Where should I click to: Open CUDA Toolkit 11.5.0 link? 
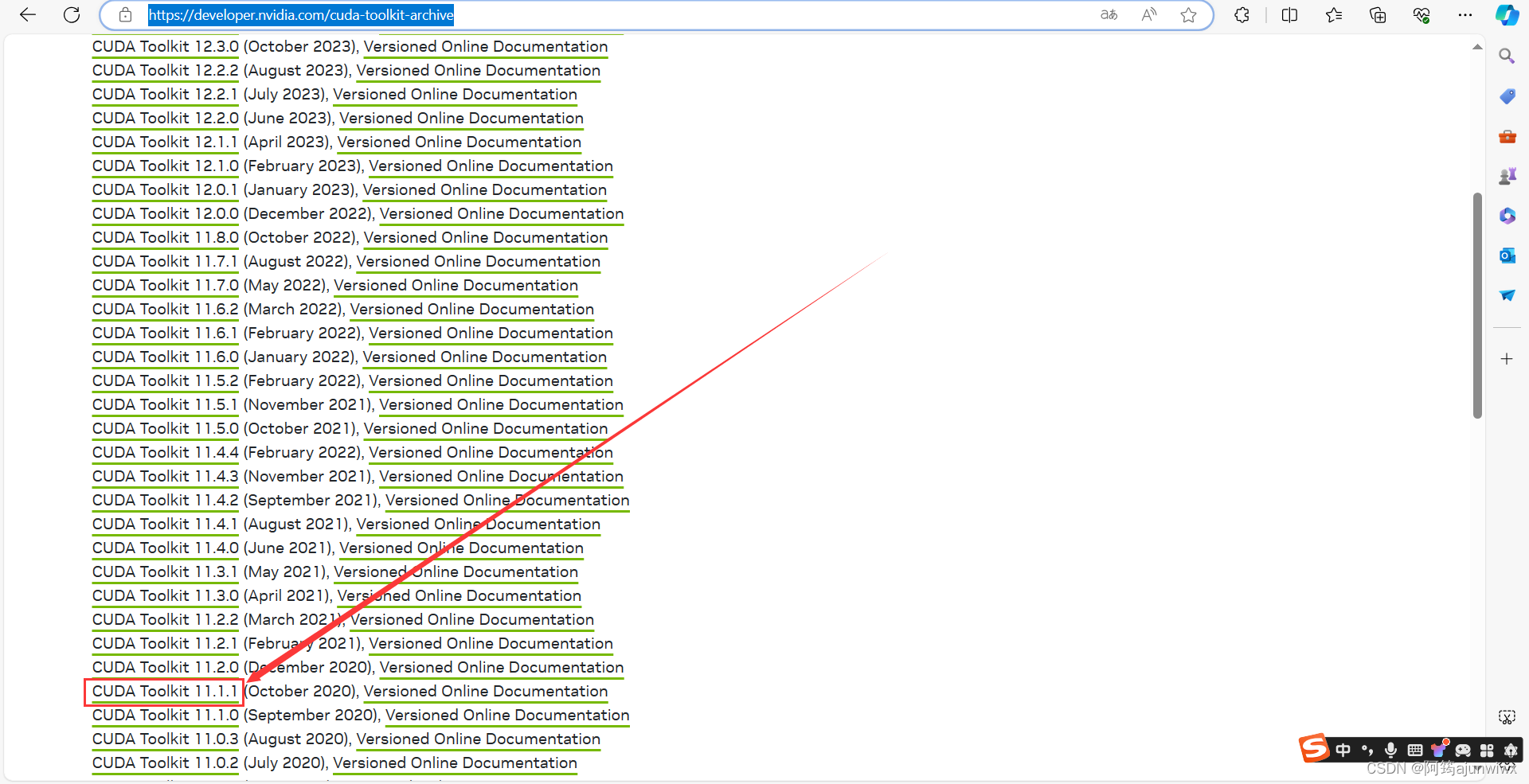coord(165,428)
